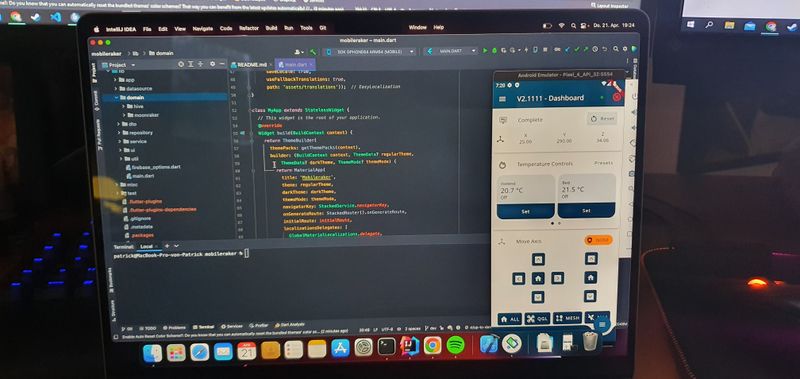
Task: Open temperature Presets link
Action: [x=604, y=163]
